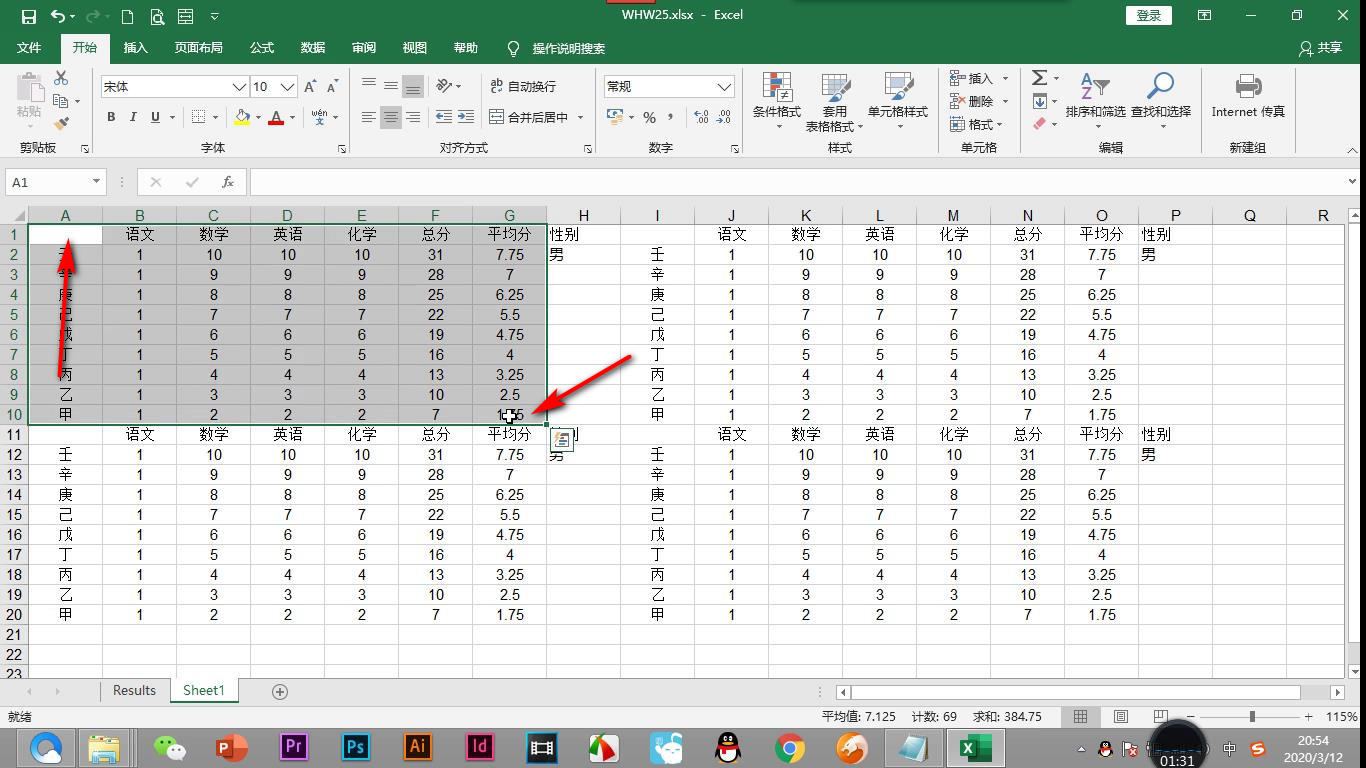Screen dimensions: 1366x768
Task: Open the font name 宋体 dropdown
Action: [x=239, y=87]
